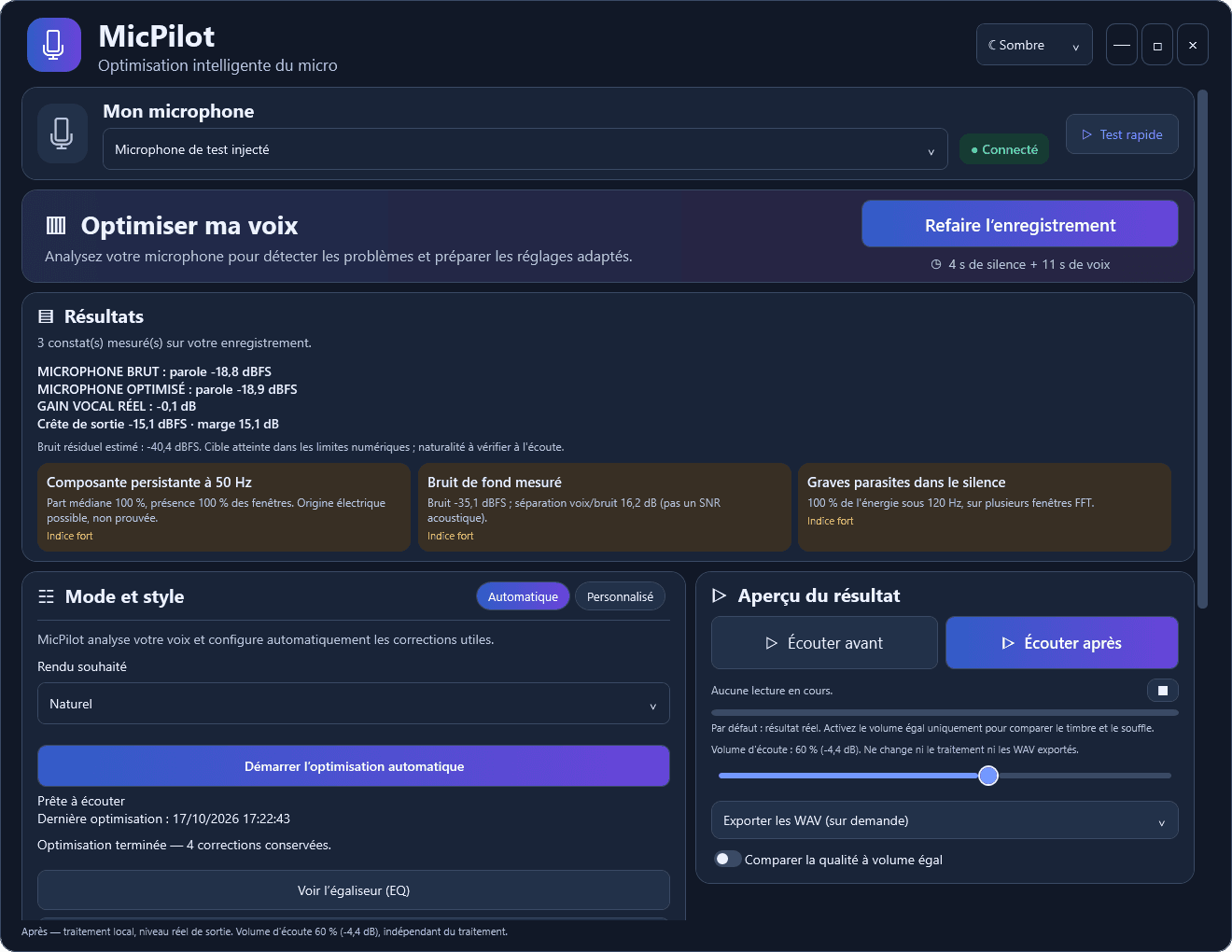This screenshot has height=952, width=1232.
Task: Click 'MICROPHONE OPTIMISÉ : parole -18,9 dBFS' line
Action: (167, 389)
